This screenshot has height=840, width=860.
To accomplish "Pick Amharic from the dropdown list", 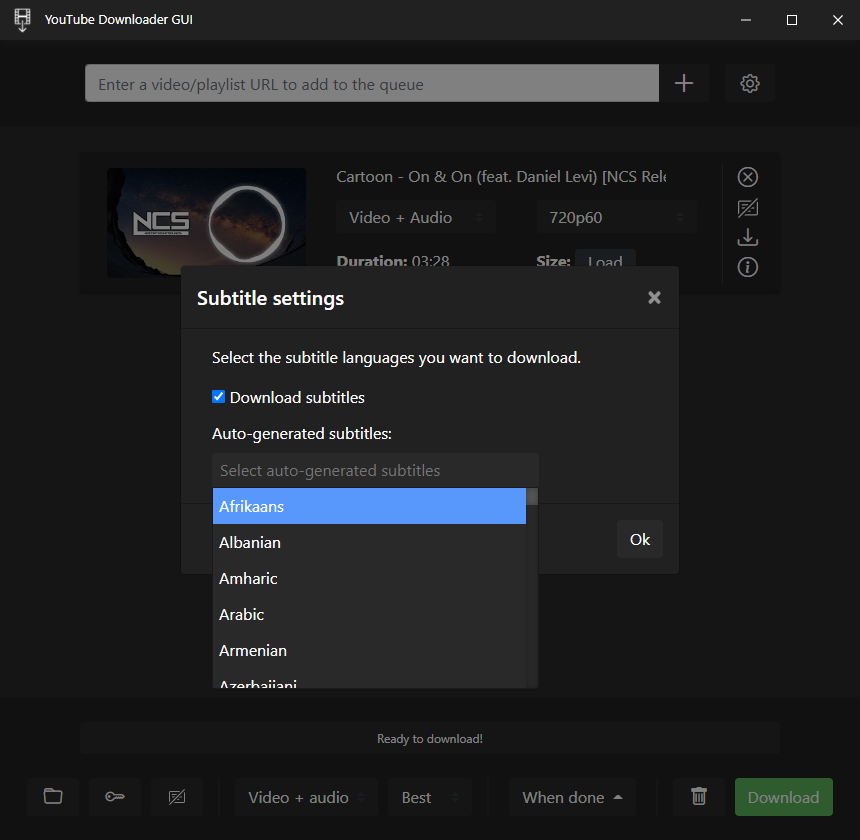I will [369, 579].
